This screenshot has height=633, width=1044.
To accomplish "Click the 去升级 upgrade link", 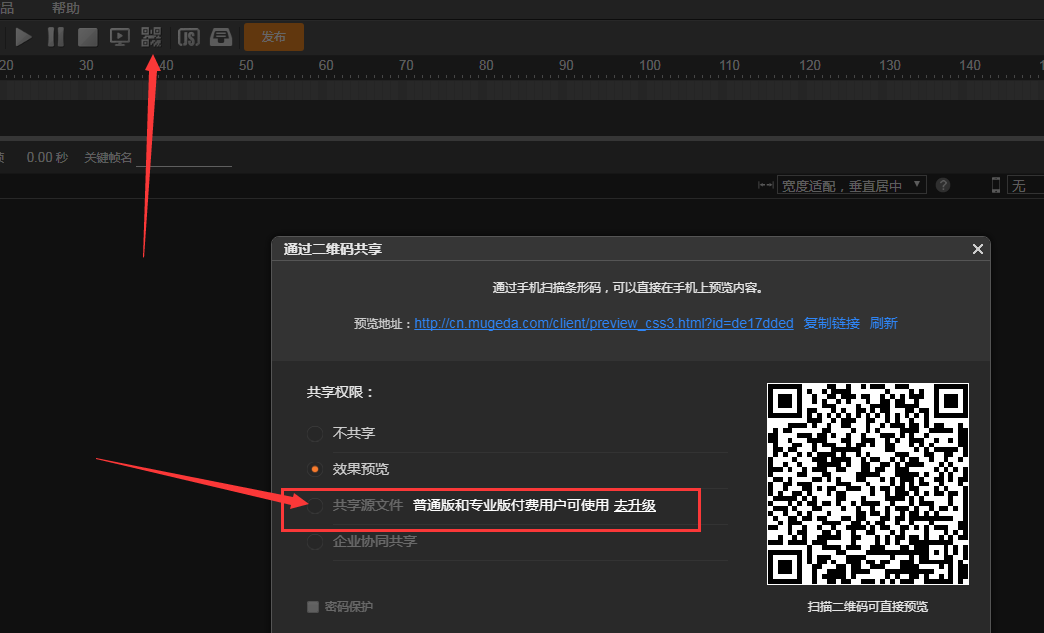I will 635,506.
